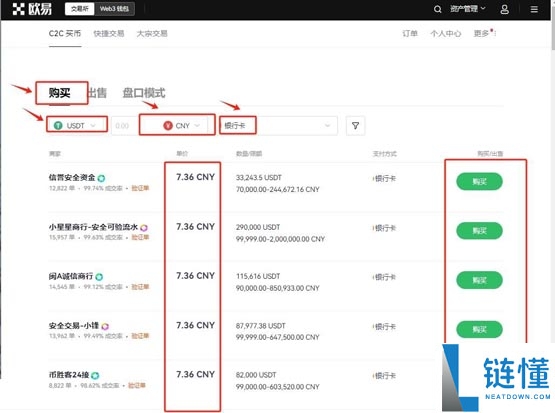
Task: Switch to the 出售 tab
Action: [97, 93]
